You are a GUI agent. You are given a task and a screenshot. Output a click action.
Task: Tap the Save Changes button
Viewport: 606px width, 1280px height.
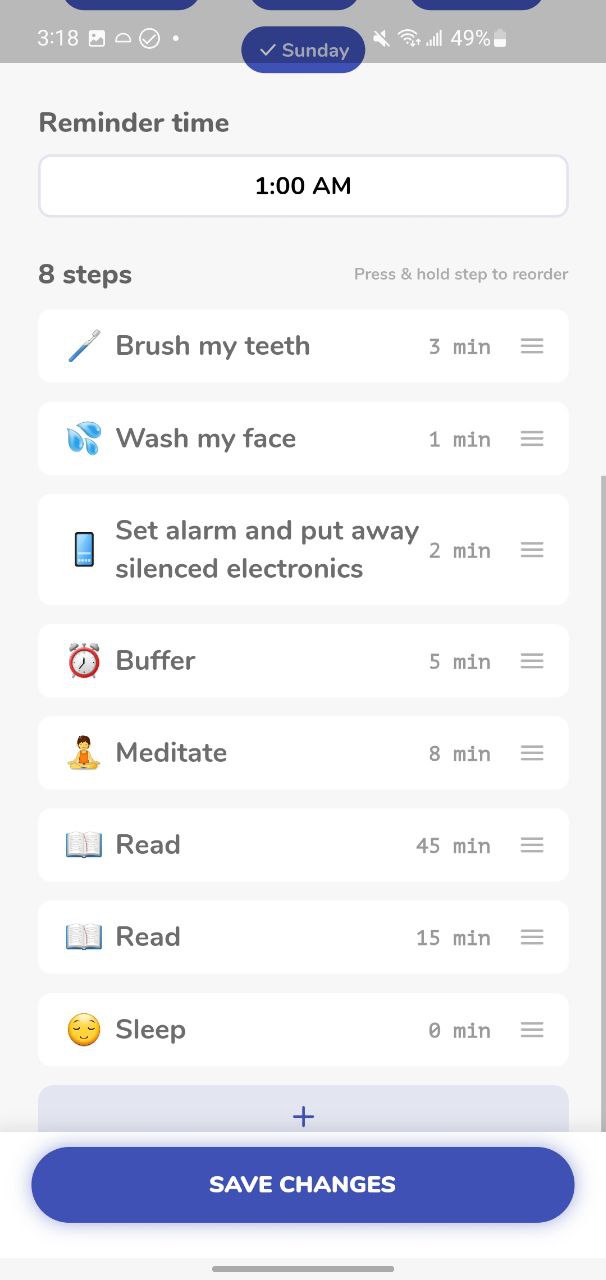(x=303, y=1185)
